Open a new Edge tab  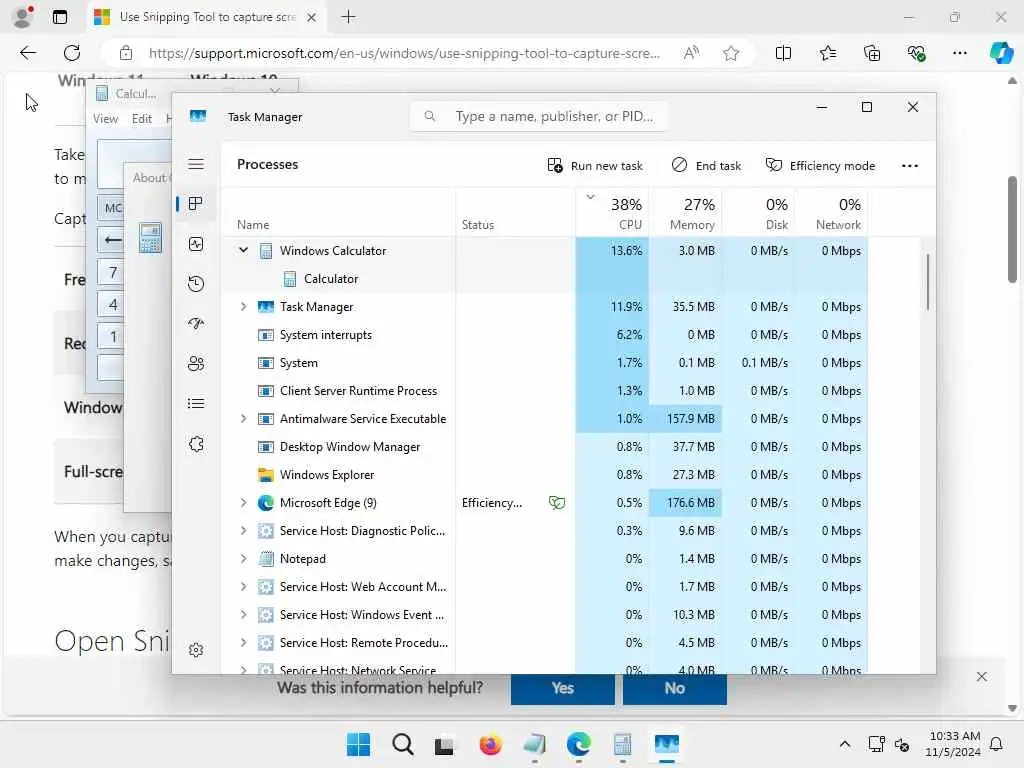click(349, 17)
